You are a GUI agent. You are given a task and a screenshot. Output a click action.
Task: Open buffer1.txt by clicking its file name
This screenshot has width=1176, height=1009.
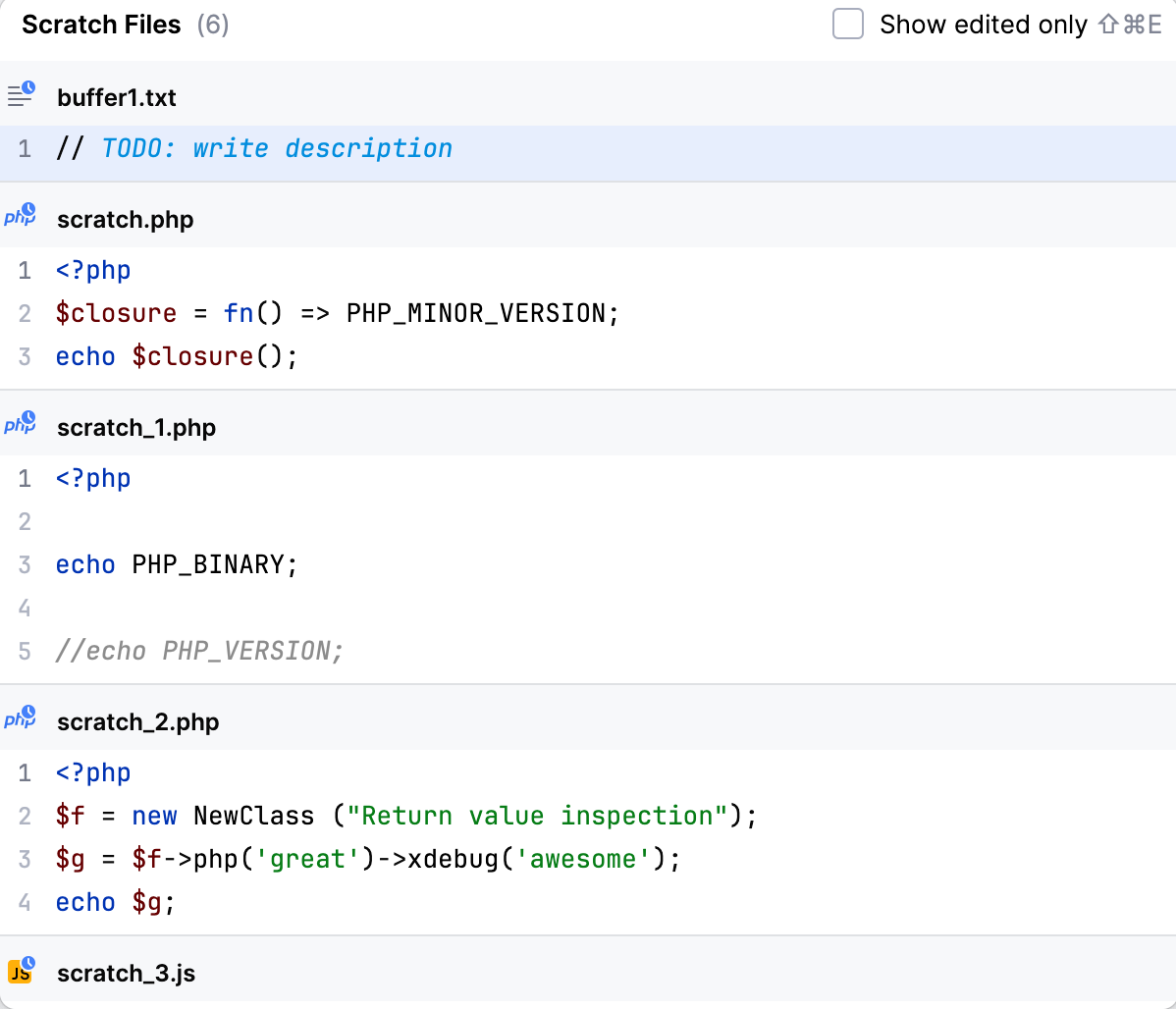tap(117, 97)
